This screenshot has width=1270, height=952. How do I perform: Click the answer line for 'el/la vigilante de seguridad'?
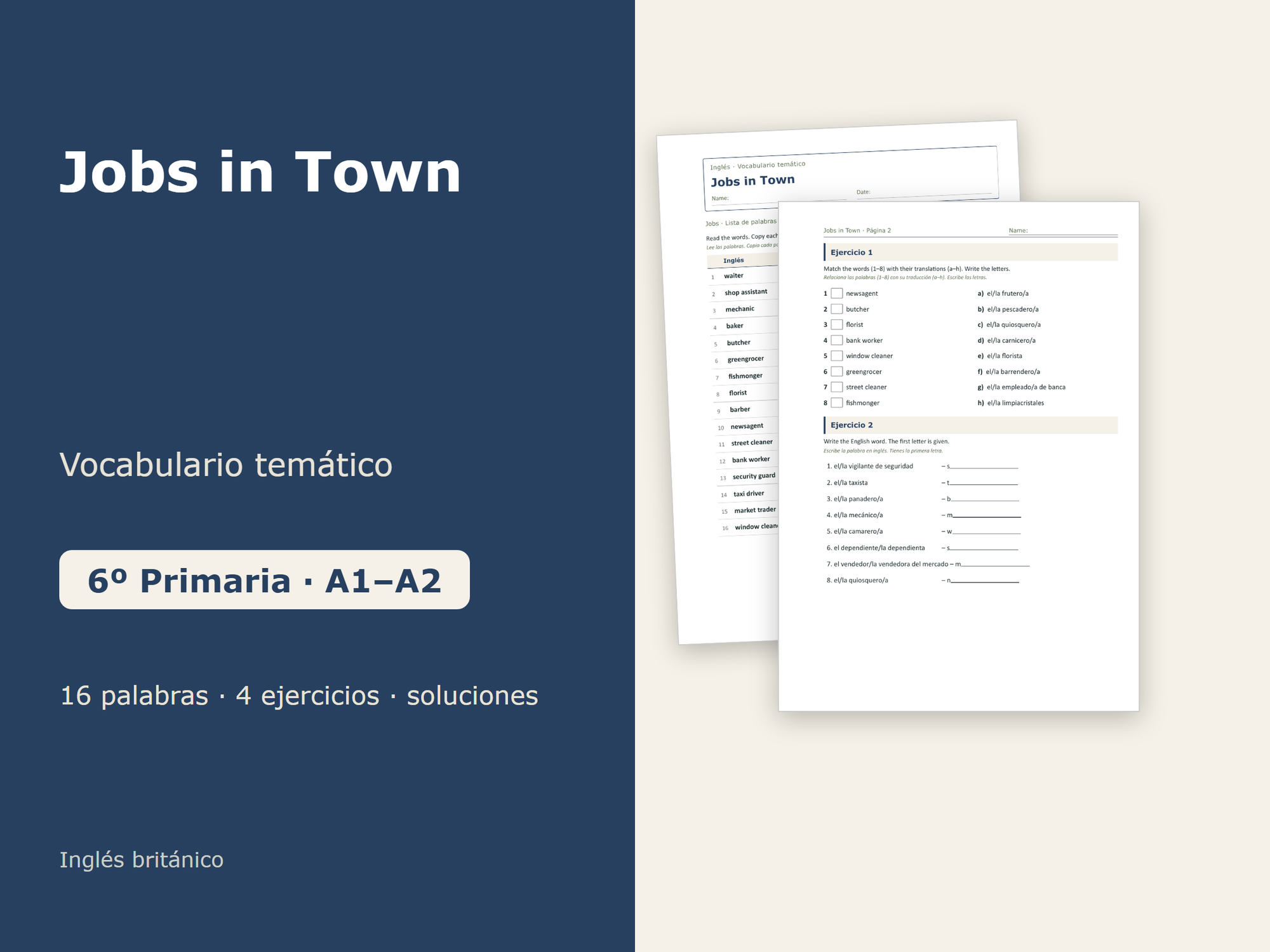pos(984,466)
